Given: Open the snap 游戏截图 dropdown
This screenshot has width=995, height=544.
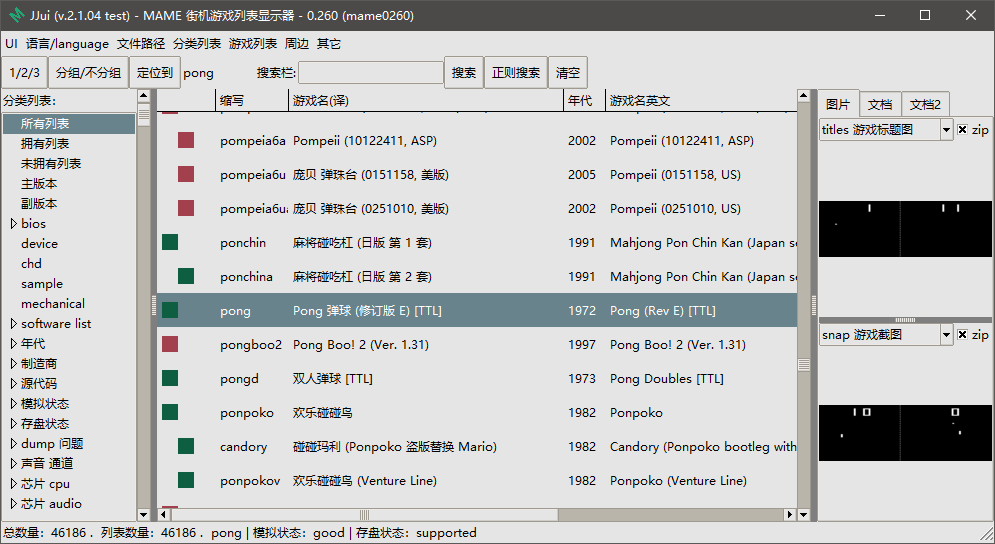Looking at the screenshot, I should click(946, 335).
